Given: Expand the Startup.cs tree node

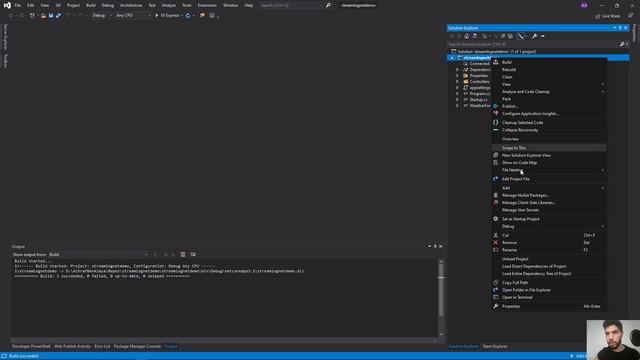Looking at the screenshot, I should 457,100.
